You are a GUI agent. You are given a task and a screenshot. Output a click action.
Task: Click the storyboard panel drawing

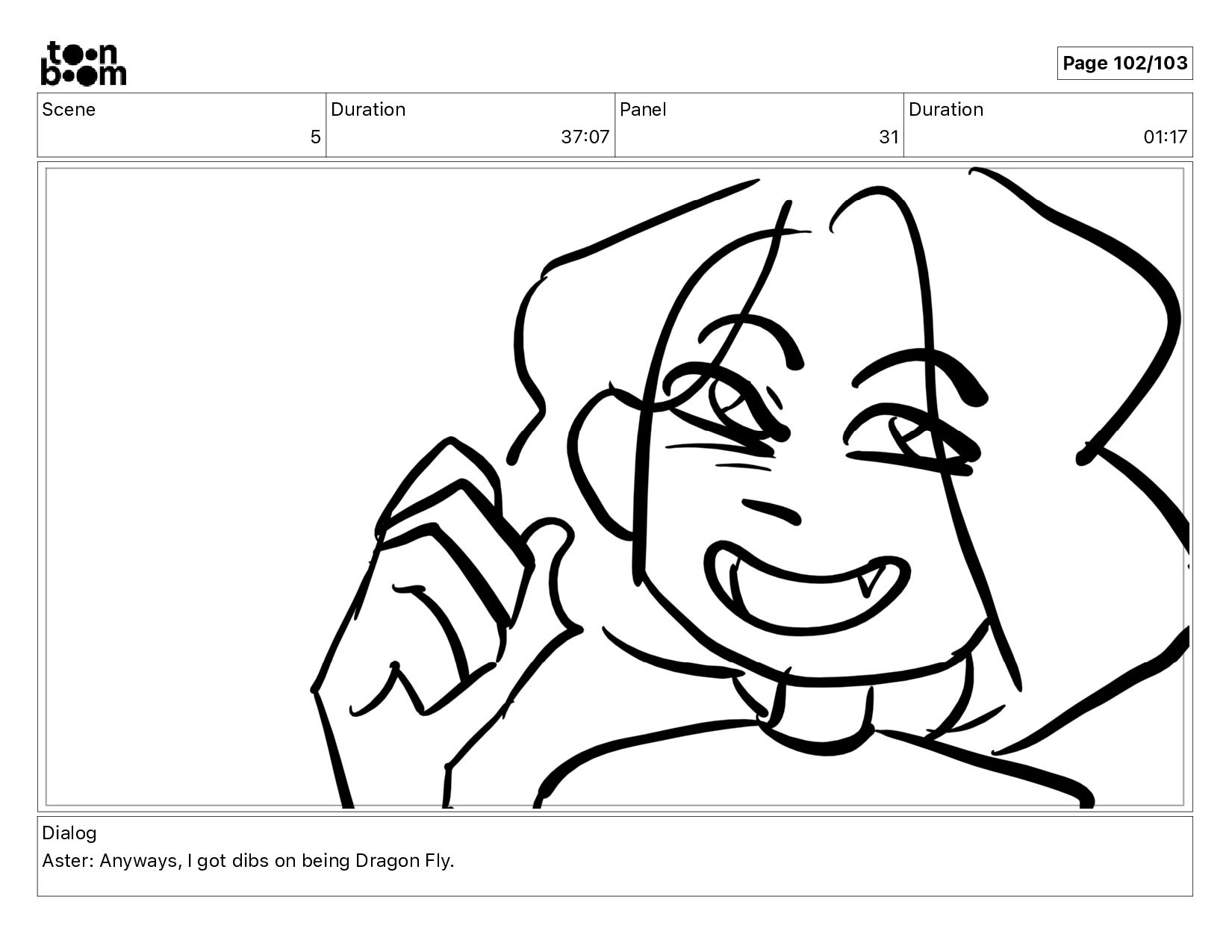click(x=615, y=488)
